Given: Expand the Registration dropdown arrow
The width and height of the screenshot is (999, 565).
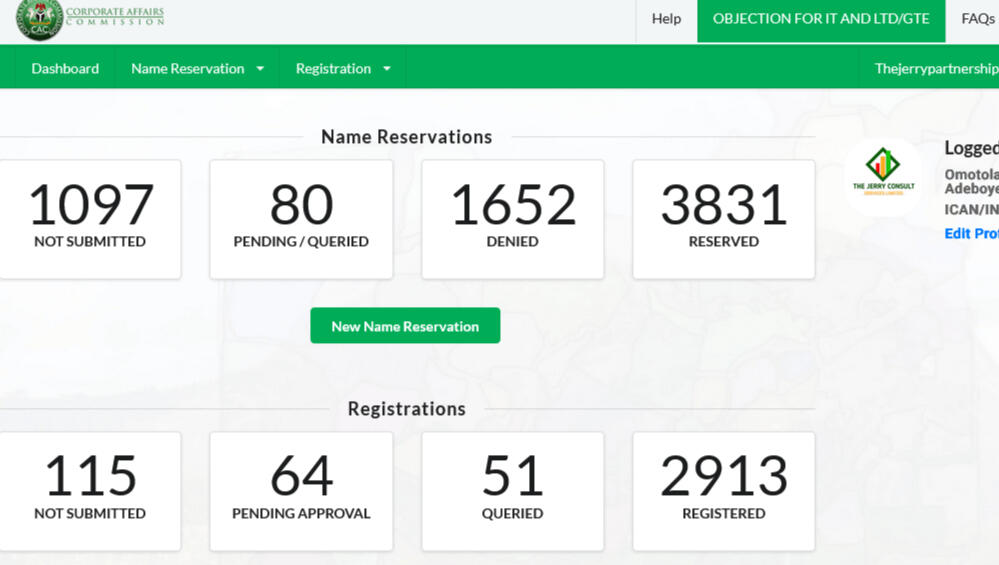Looking at the screenshot, I should [387, 69].
